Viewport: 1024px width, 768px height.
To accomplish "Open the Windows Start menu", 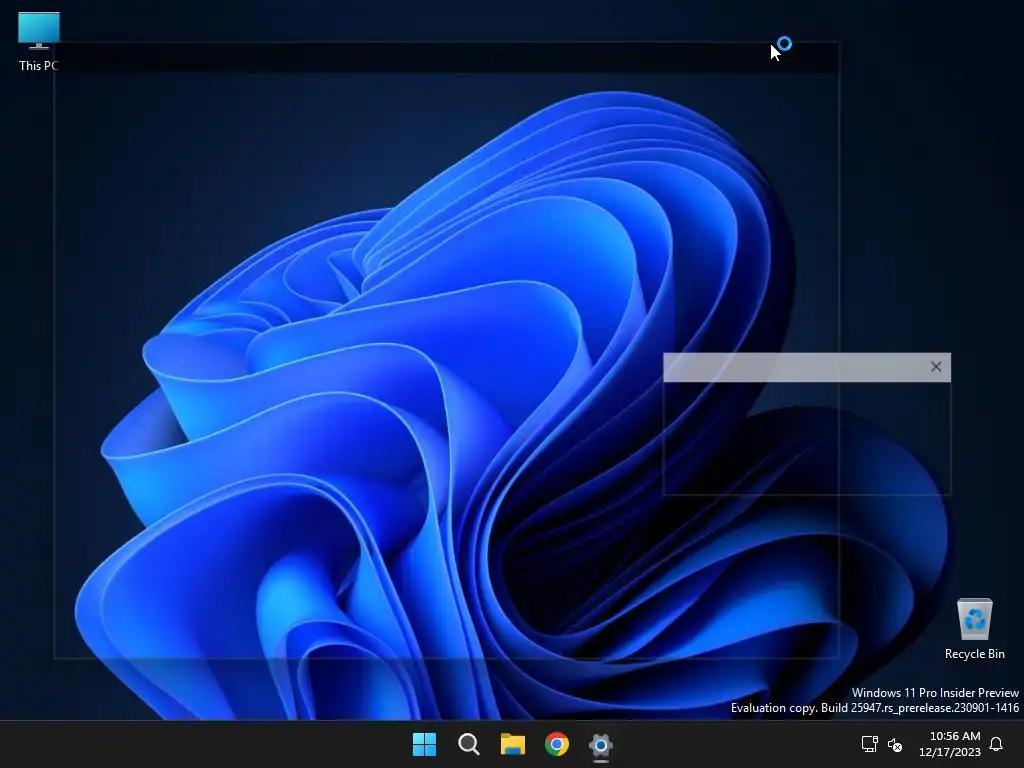I will point(424,744).
